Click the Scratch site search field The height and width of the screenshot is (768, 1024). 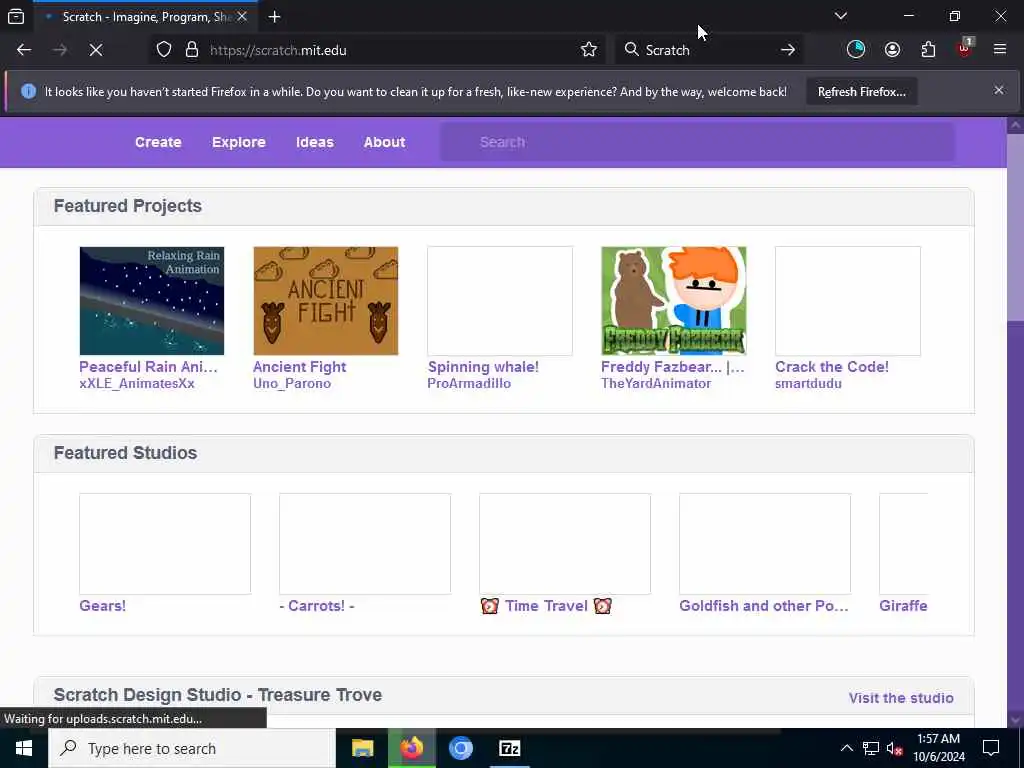[x=697, y=142]
